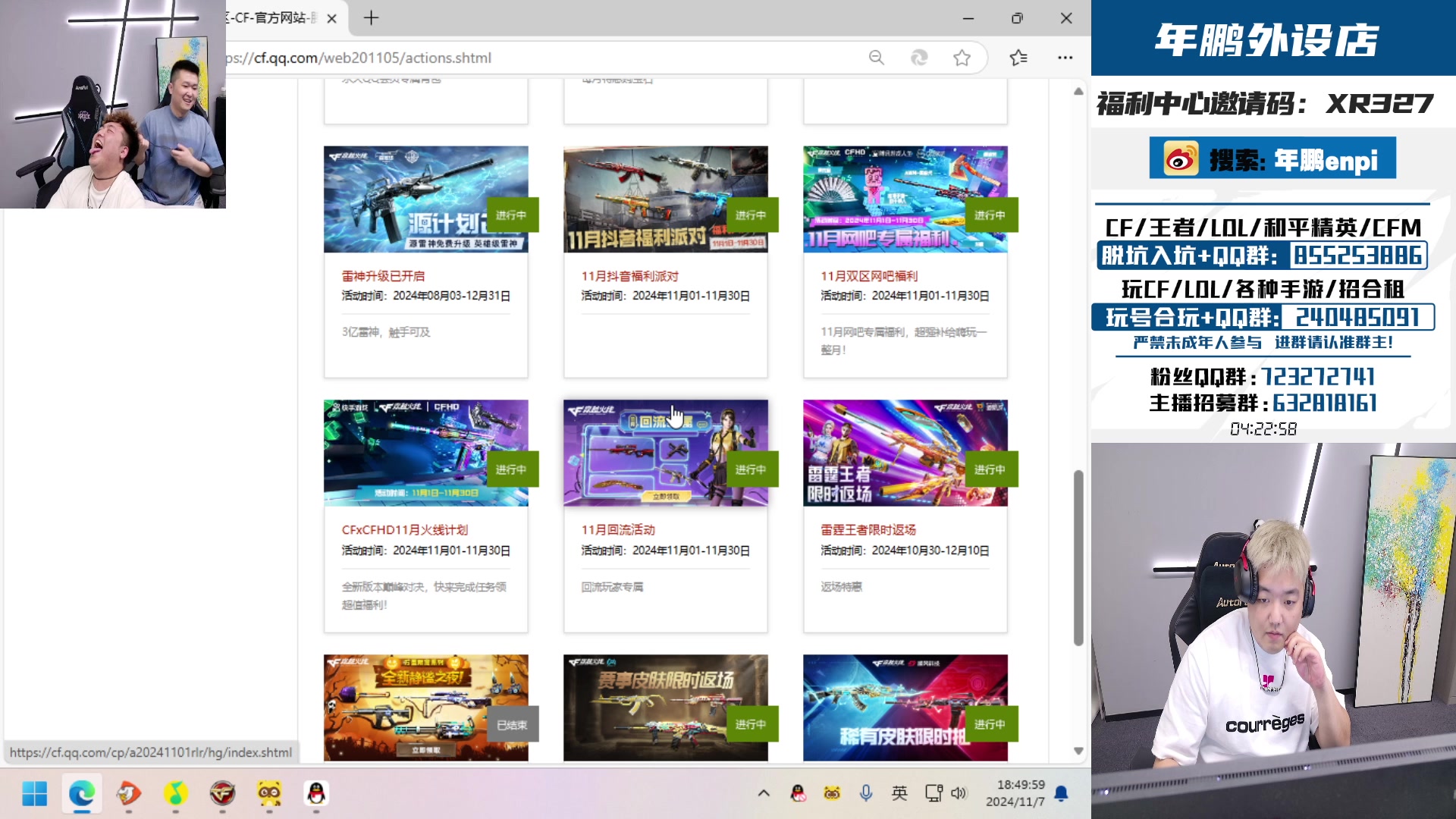Click the page refresh icon in address bar

pyautogui.click(x=919, y=58)
